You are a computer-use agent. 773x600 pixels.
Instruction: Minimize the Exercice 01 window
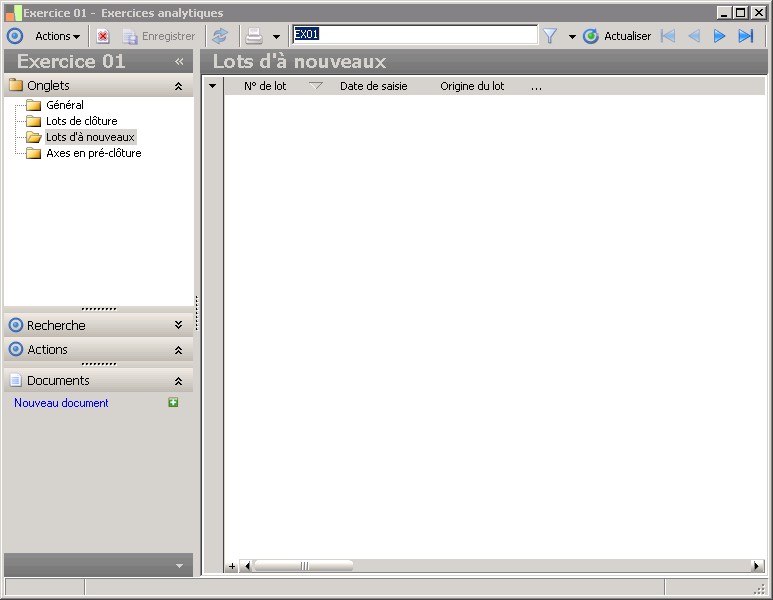coord(724,13)
